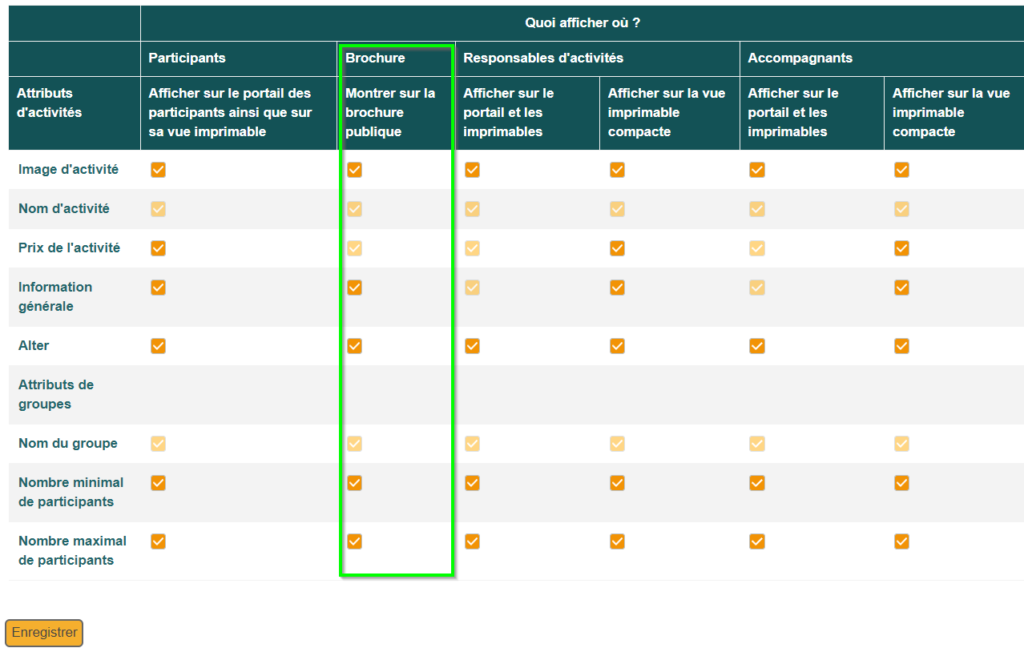Click Information générale for Accompagnants portal
The height and width of the screenshot is (652, 1024).
click(757, 287)
